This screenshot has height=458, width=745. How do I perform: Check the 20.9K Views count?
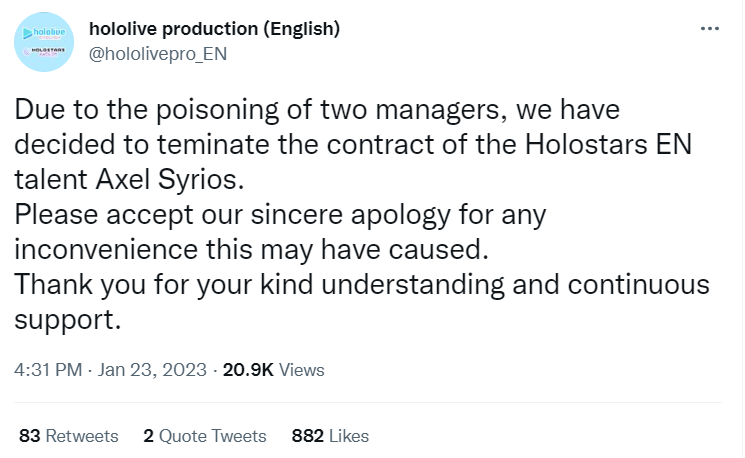[273, 370]
